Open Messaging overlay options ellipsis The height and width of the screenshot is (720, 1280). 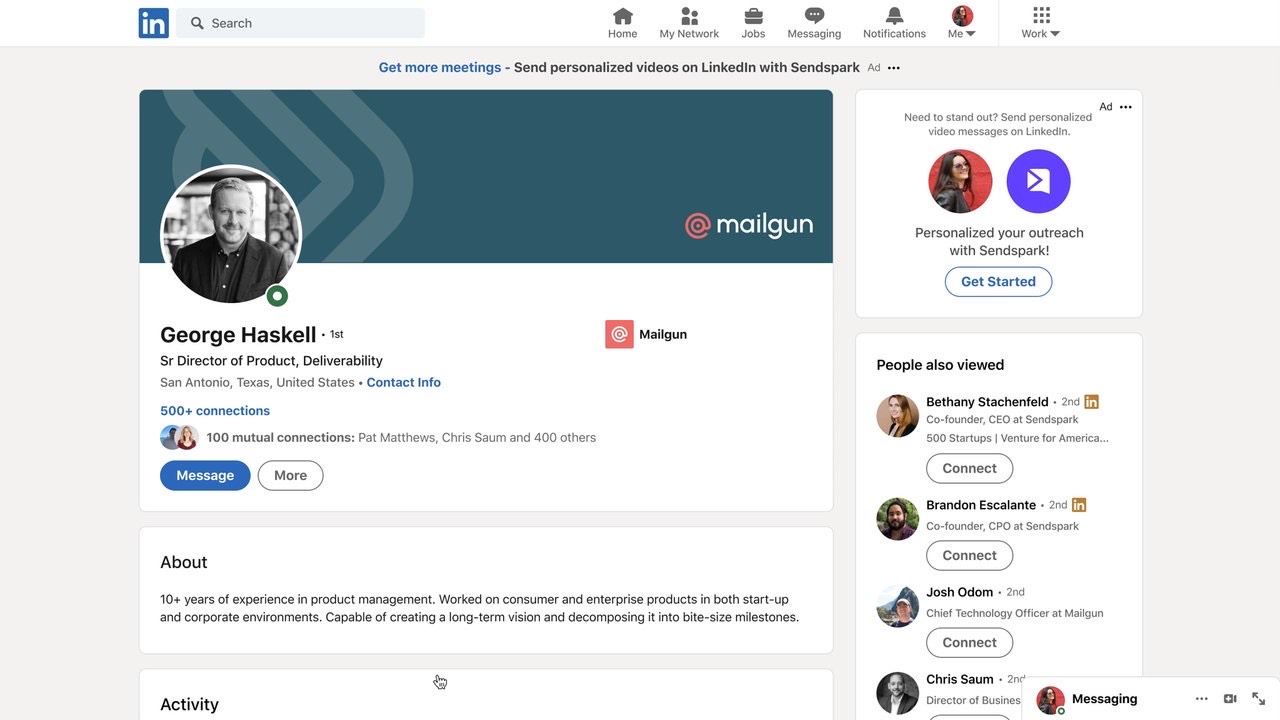click(1201, 699)
